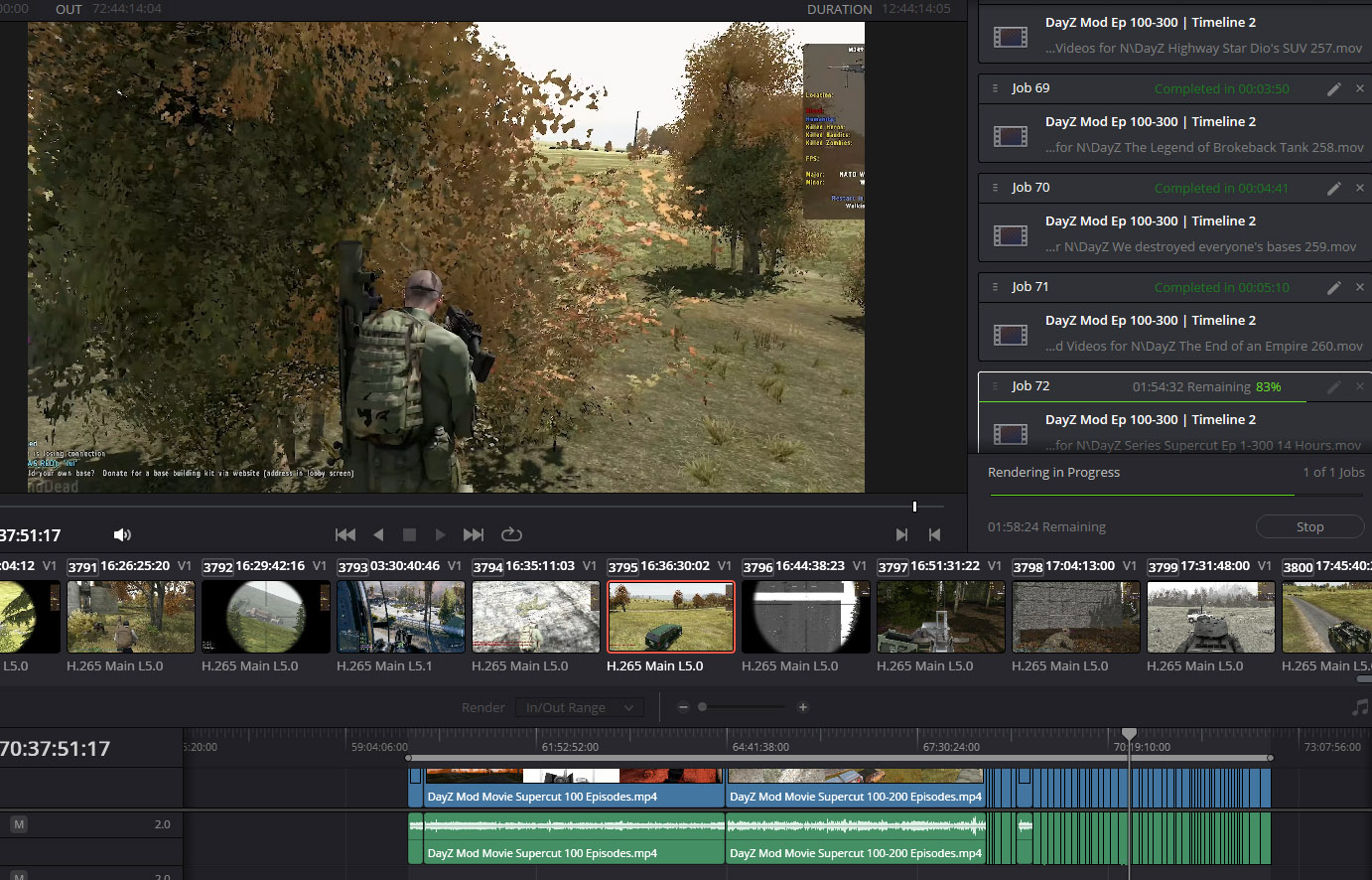Image resolution: width=1372 pixels, height=880 pixels.
Task: Jump to the first frame
Action: [x=345, y=534]
